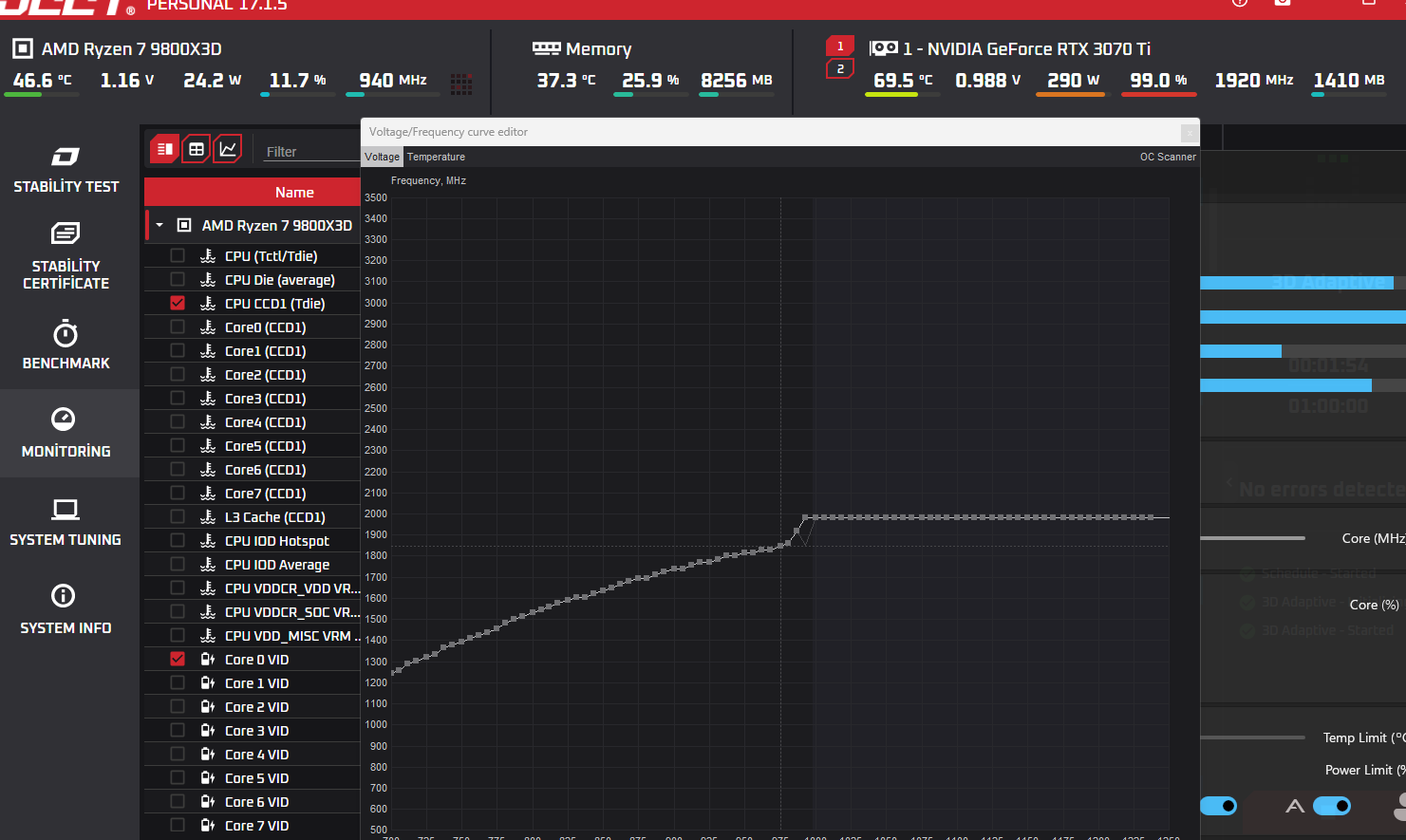
Task: Click the GPU power value 290 W
Action: tap(1073, 81)
